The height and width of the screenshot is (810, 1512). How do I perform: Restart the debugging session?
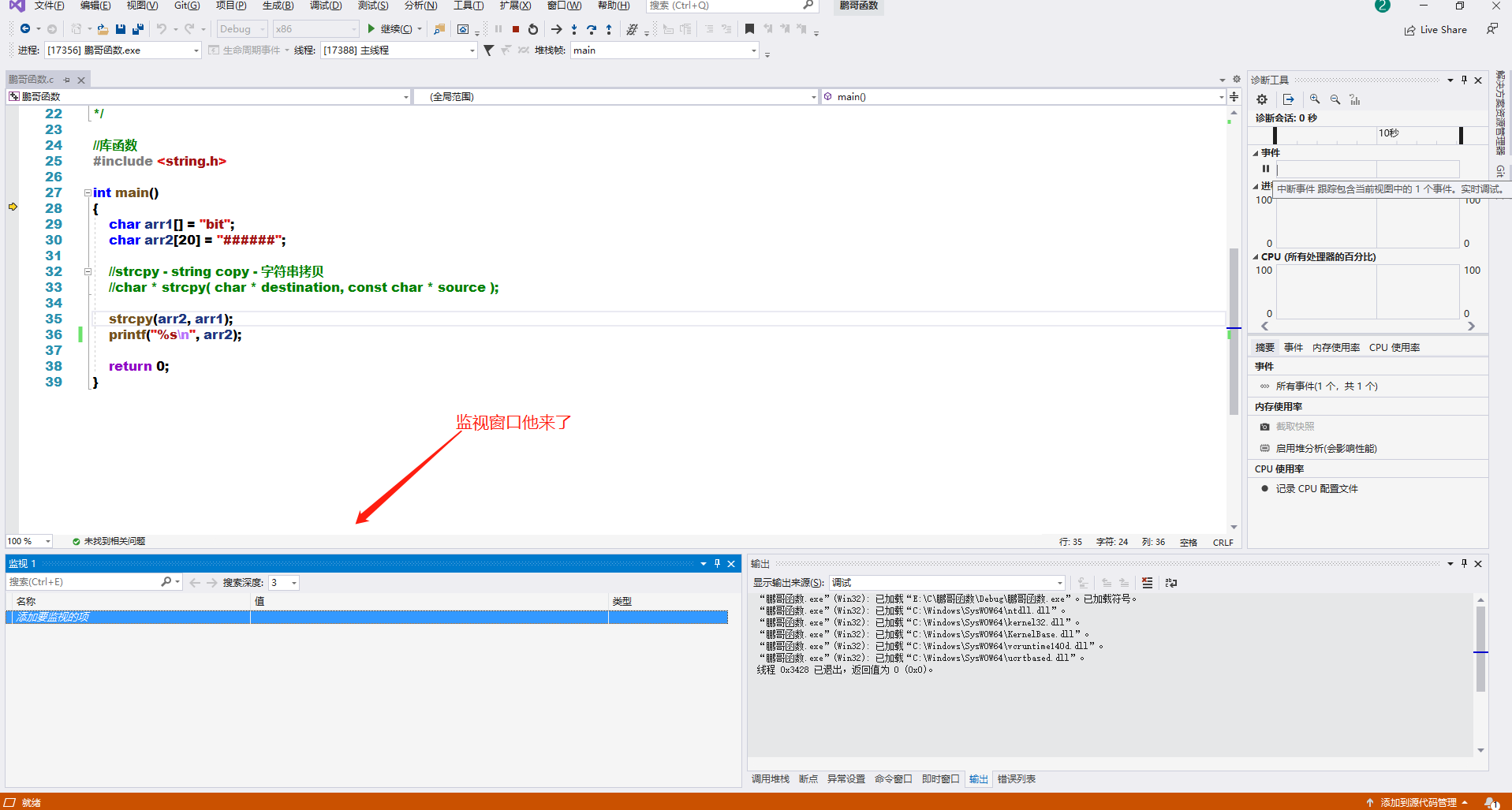coord(533,29)
